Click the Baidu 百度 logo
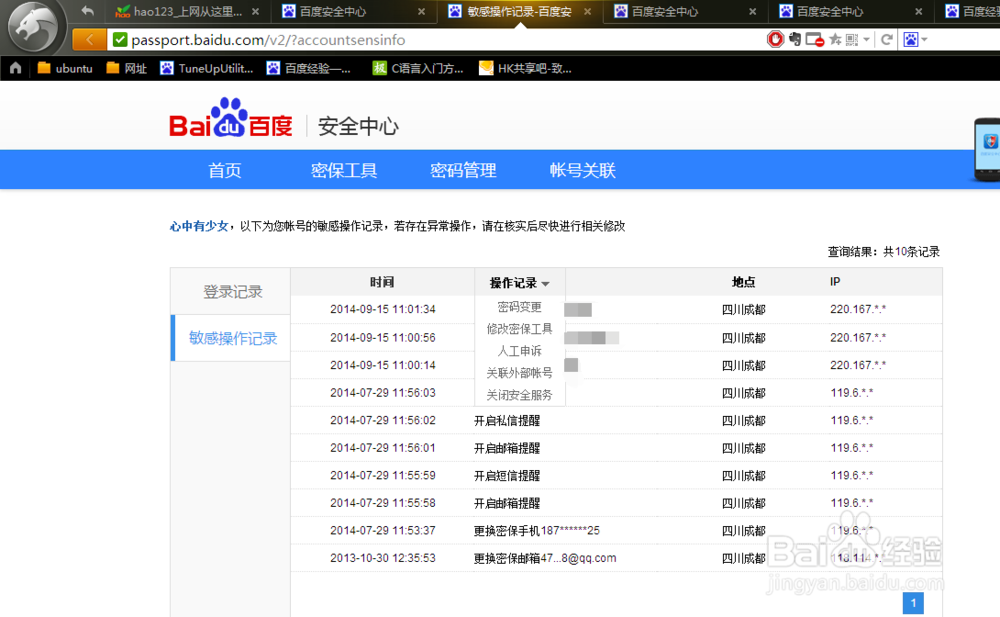 coord(231,118)
